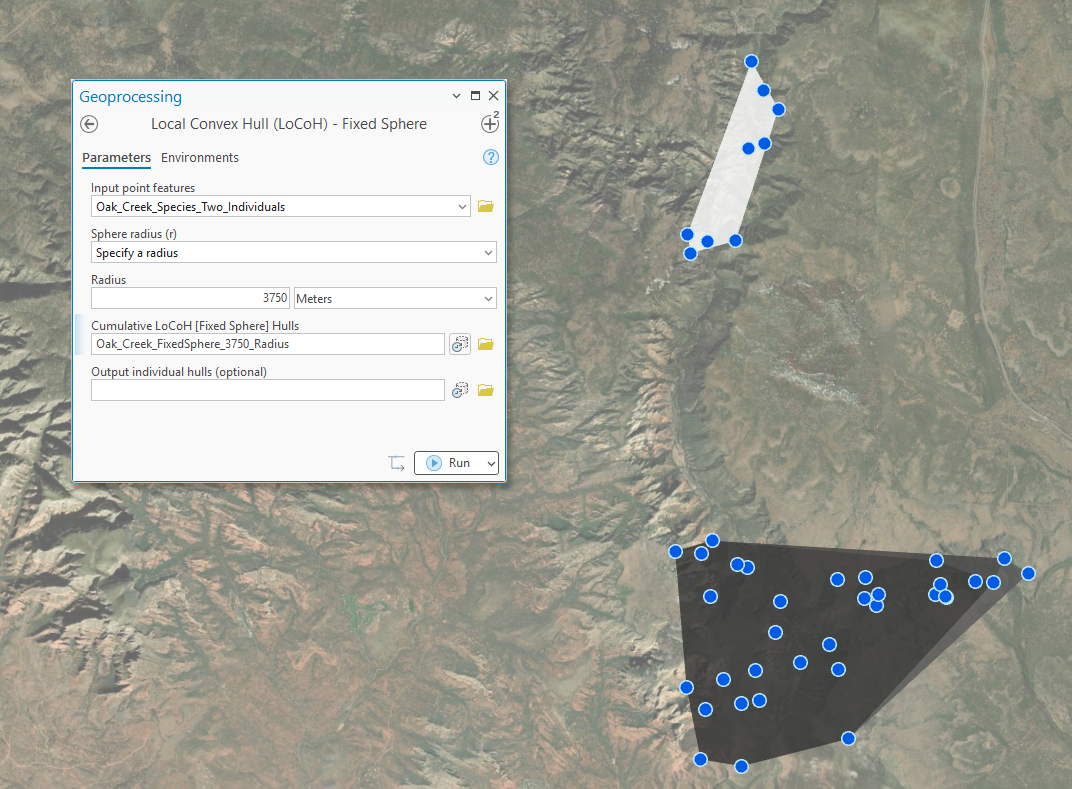The image size is (1072, 789).
Task: Select the easternmost blue point on the map
Action: tap(1028, 574)
